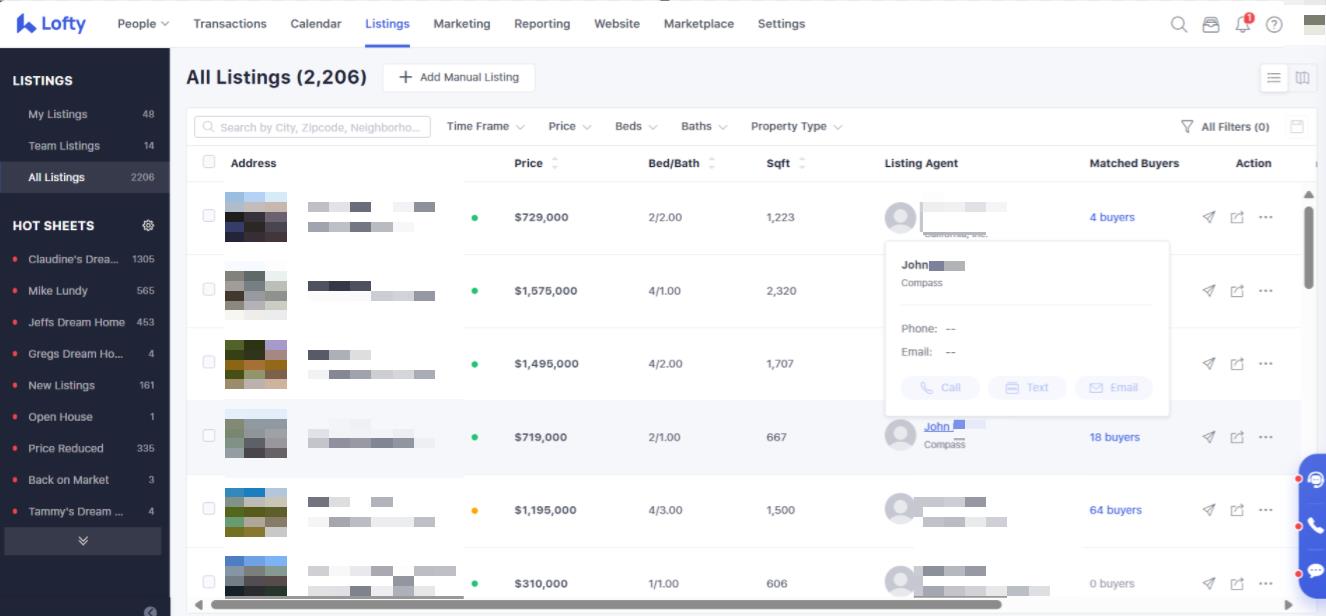Click the Add Manual Listing button
1326x616 pixels.
(459, 78)
